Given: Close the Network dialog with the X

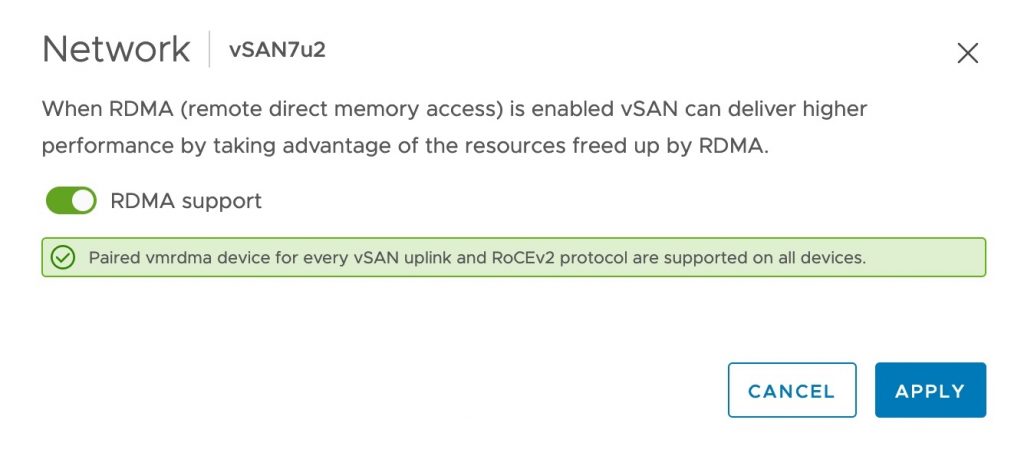Looking at the screenshot, I should pyautogui.click(x=967, y=54).
